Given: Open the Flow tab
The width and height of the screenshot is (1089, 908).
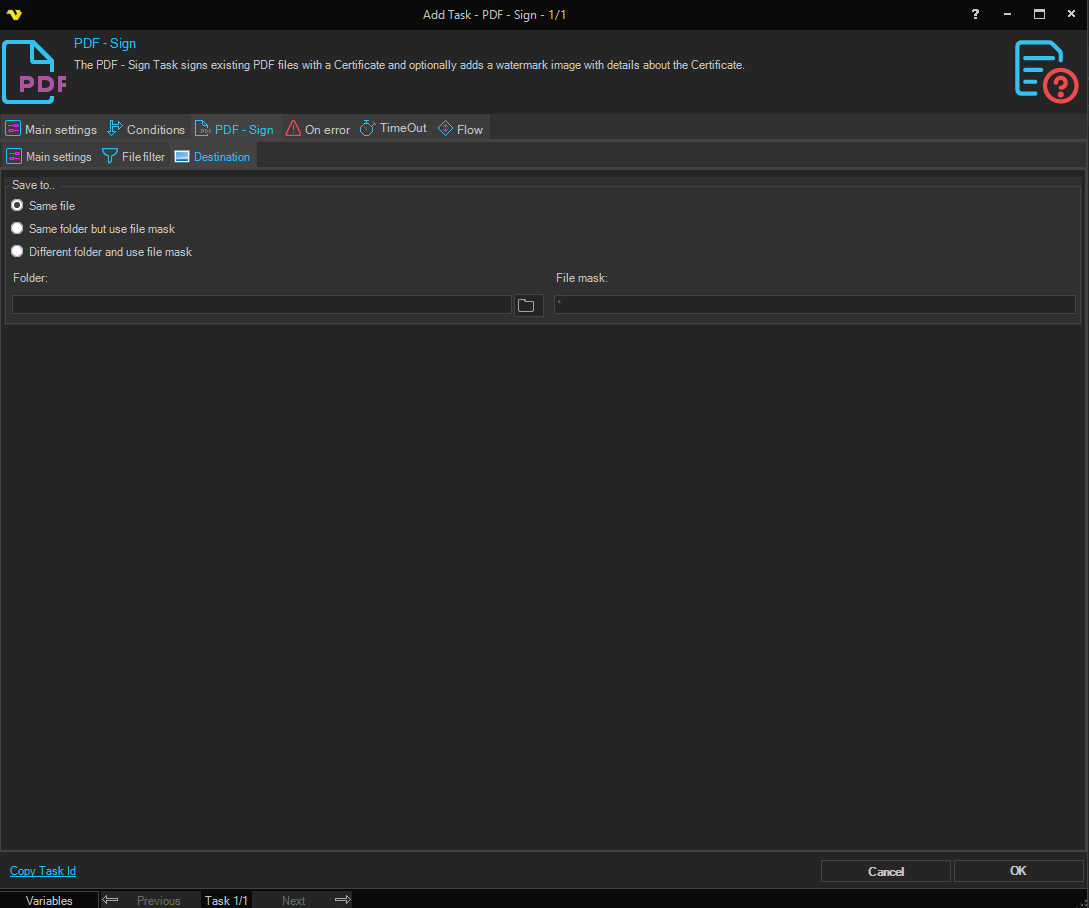Looking at the screenshot, I should [461, 129].
